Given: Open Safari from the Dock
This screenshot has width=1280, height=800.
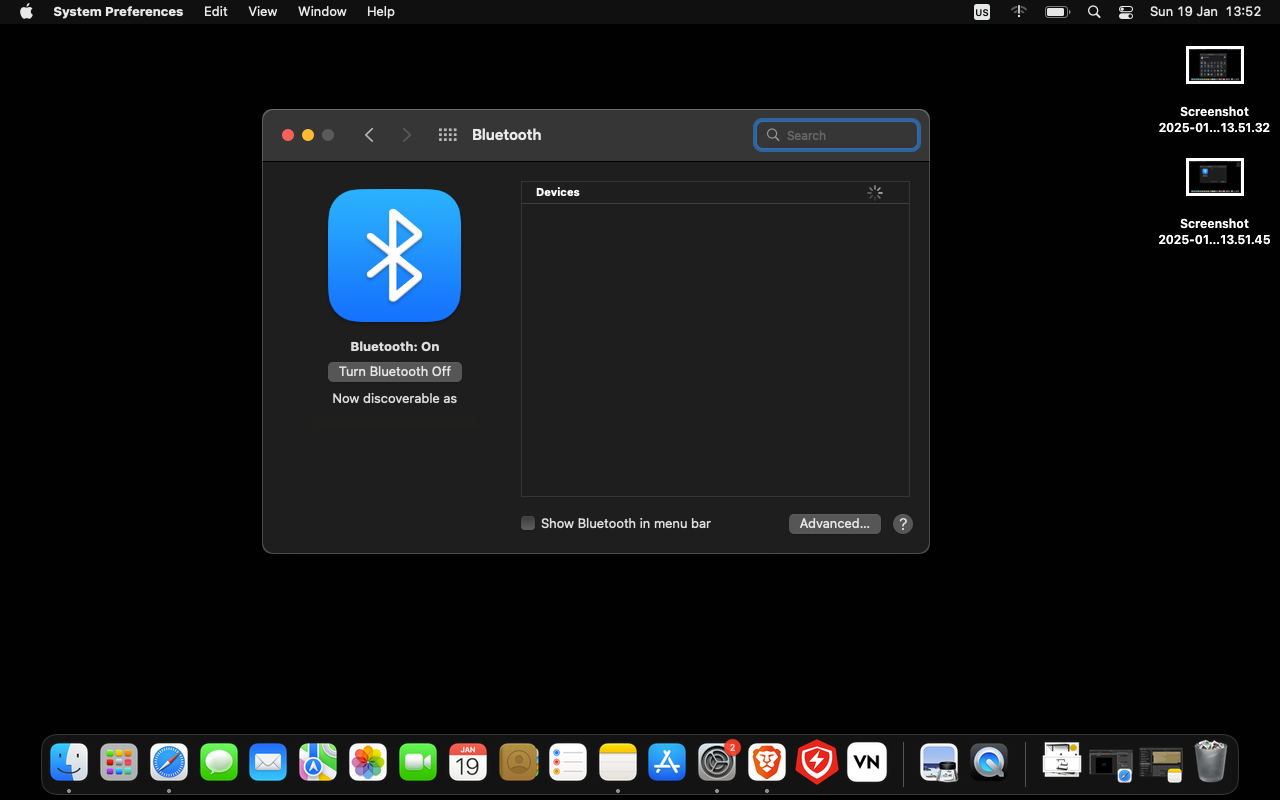Looking at the screenshot, I should click(168, 762).
